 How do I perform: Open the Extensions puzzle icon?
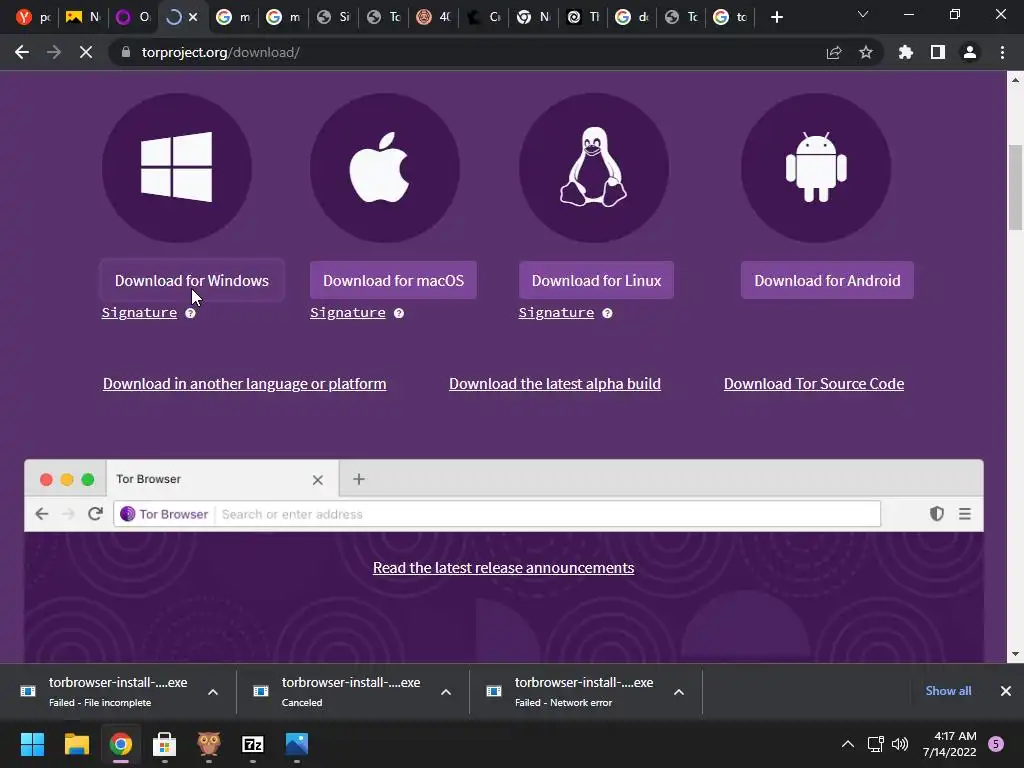[906, 52]
